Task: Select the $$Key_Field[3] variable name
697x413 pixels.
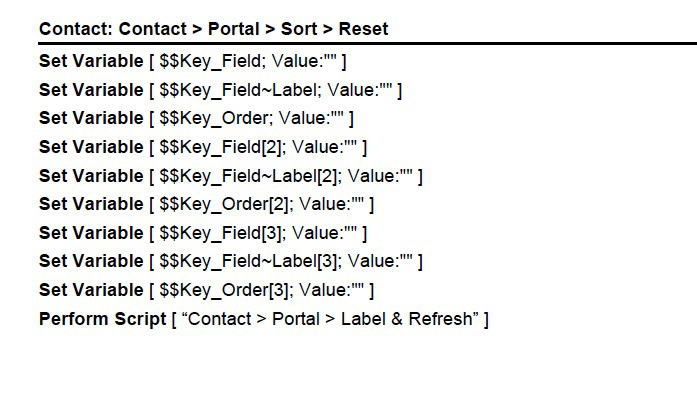Action: [x=219, y=234]
